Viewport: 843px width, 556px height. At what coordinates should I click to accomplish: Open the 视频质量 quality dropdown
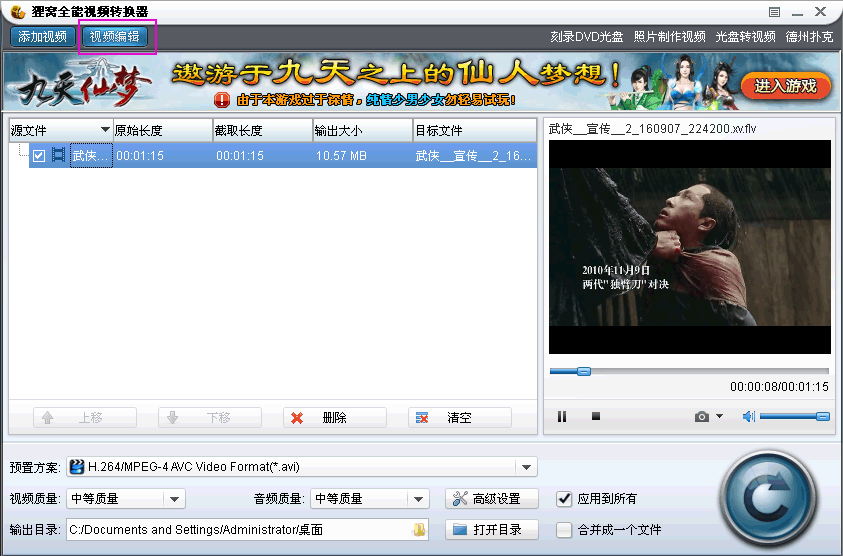pyautogui.click(x=174, y=499)
